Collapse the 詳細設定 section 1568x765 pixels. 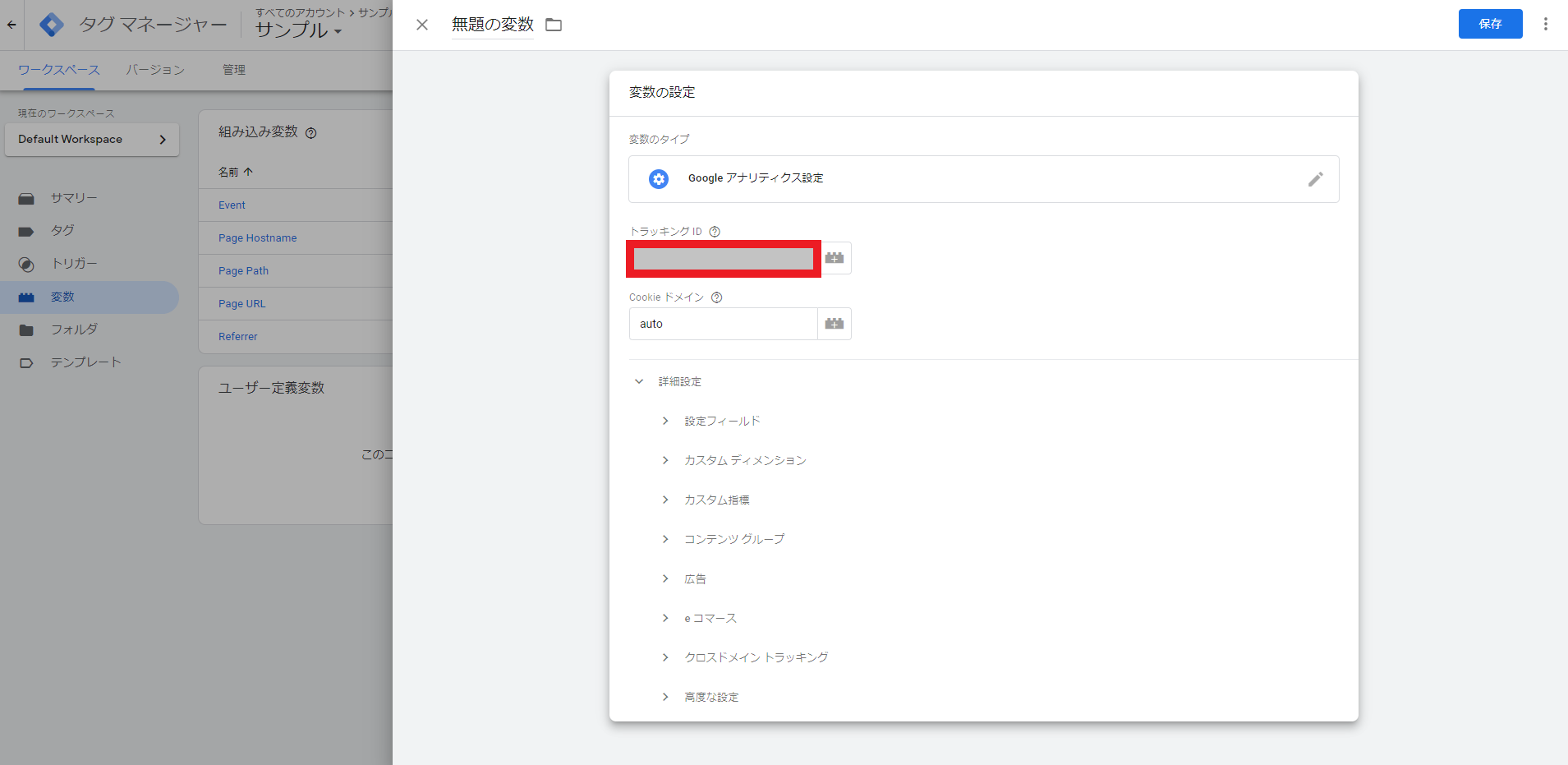pos(639,381)
